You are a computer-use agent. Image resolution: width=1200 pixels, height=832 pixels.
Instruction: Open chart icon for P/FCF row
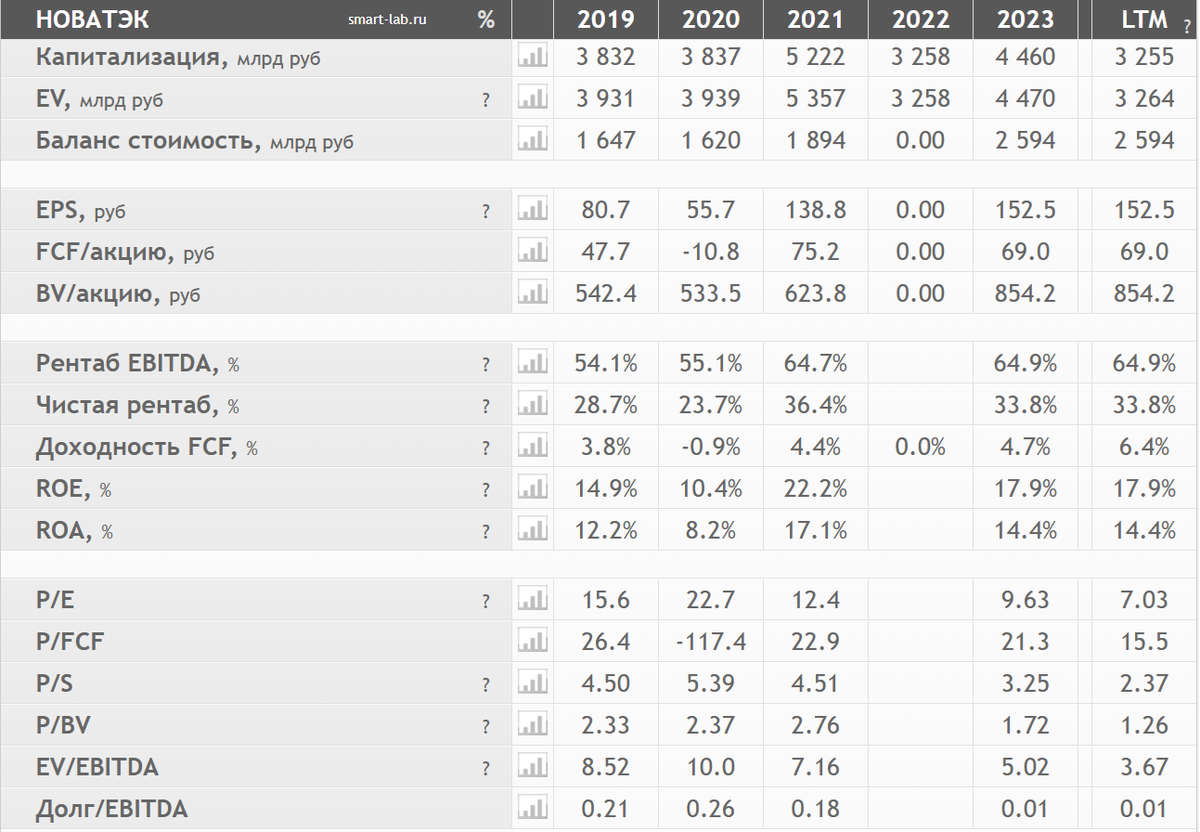click(533, 642)
